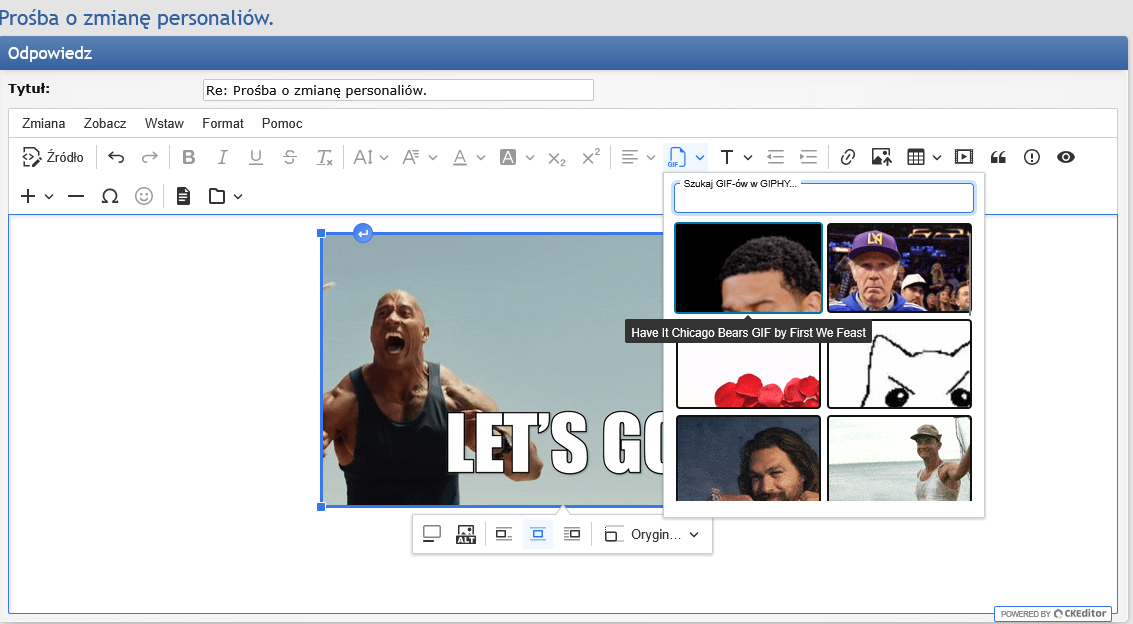1133x624 pixels.
Task: Remove text formatting
Action: (324, 157)
